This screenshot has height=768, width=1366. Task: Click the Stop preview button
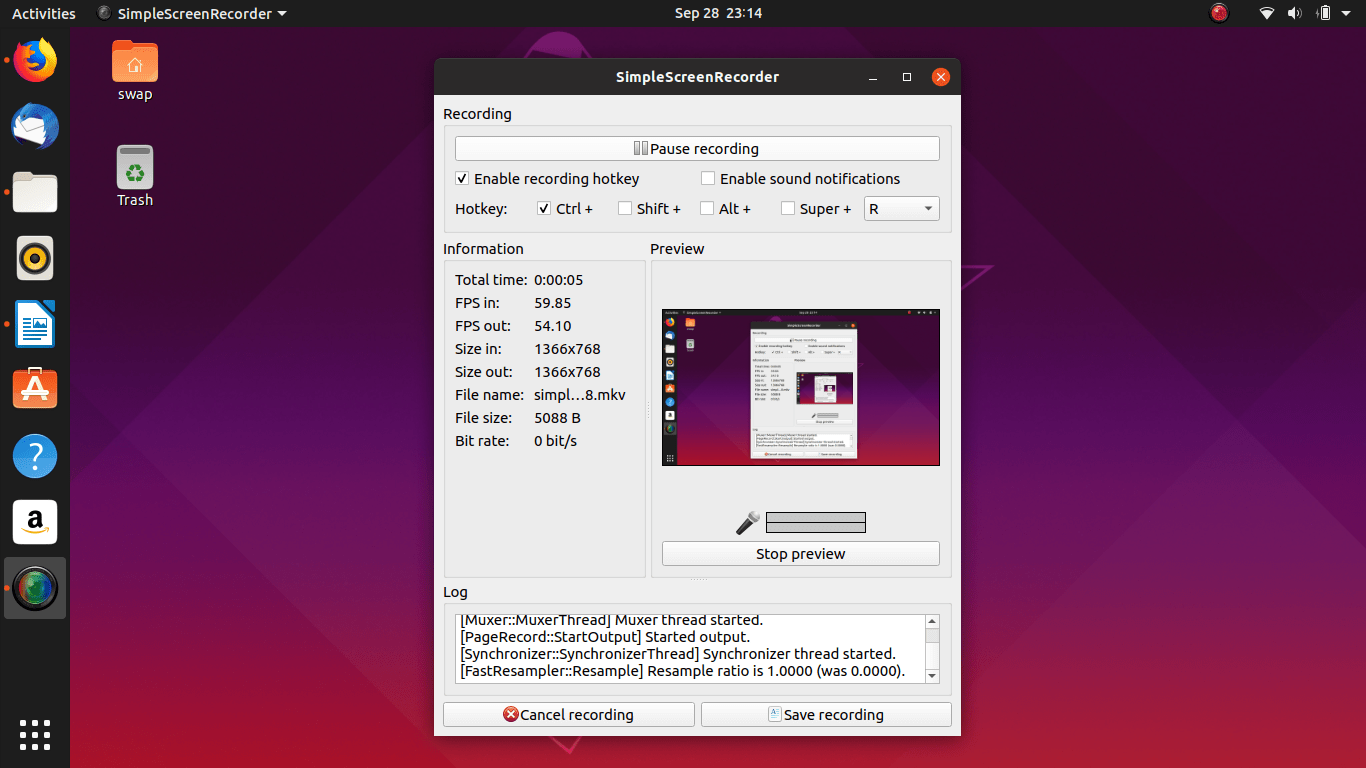click(801, 554)
